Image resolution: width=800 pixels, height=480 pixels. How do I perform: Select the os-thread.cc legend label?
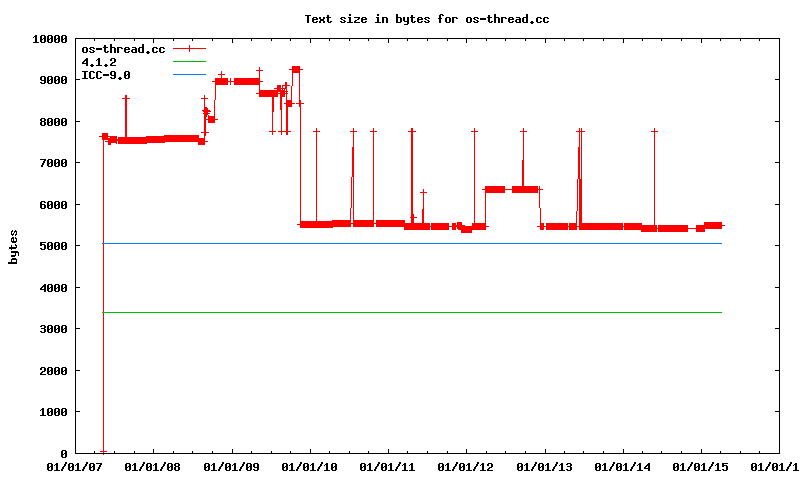123,49
